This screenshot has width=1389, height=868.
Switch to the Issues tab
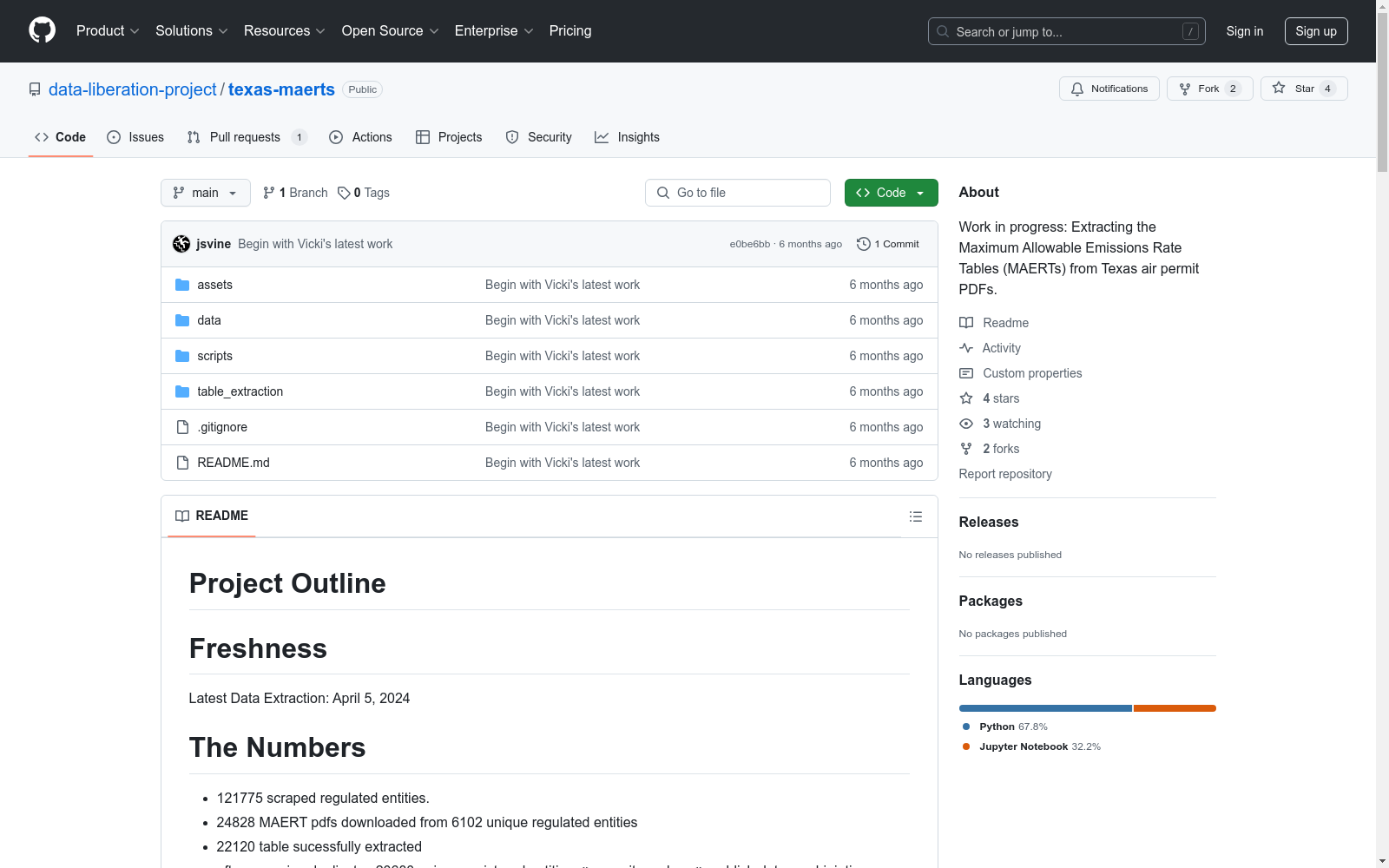(x=135, y=137)
